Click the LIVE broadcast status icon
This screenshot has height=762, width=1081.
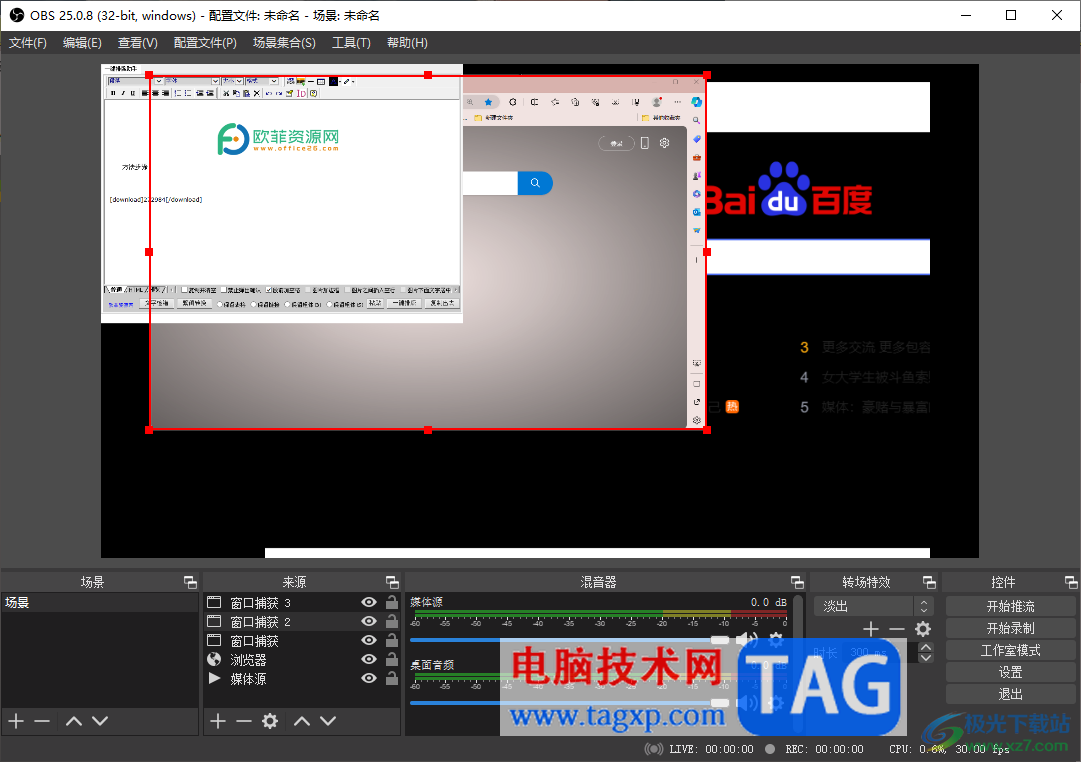click(654, 749)
